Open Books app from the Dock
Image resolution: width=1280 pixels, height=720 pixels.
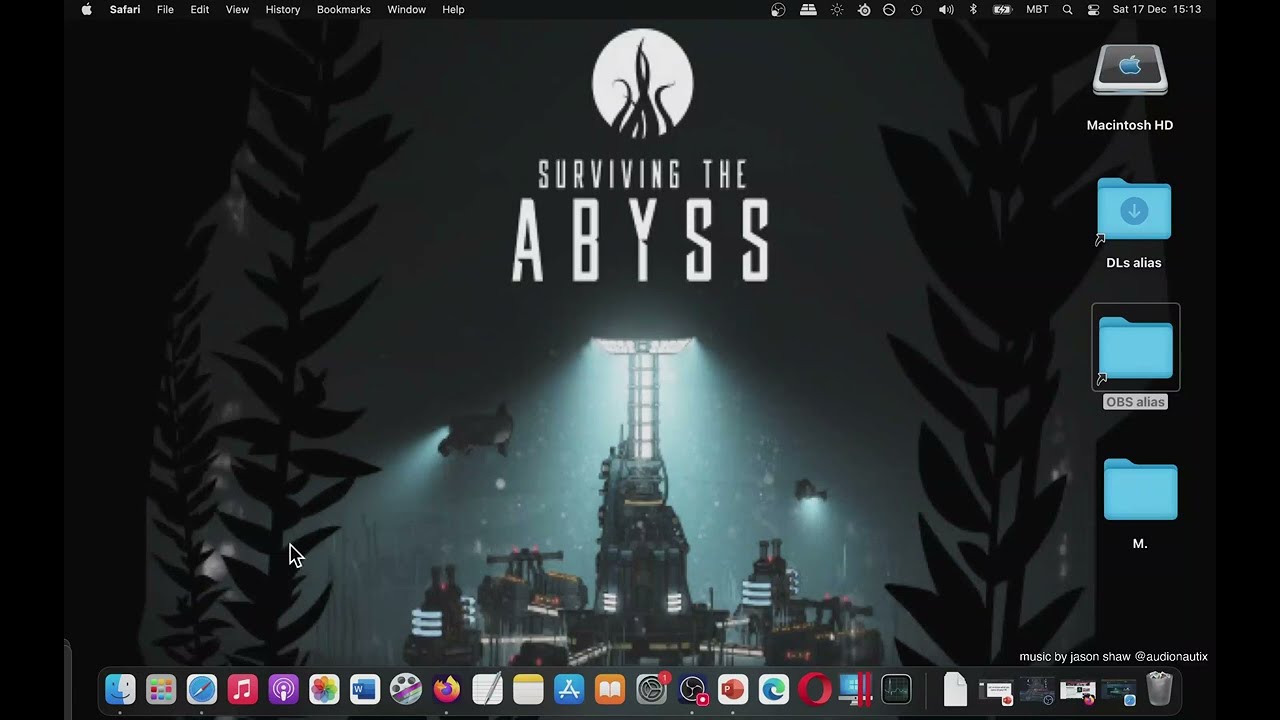click(x=610, y=689)
